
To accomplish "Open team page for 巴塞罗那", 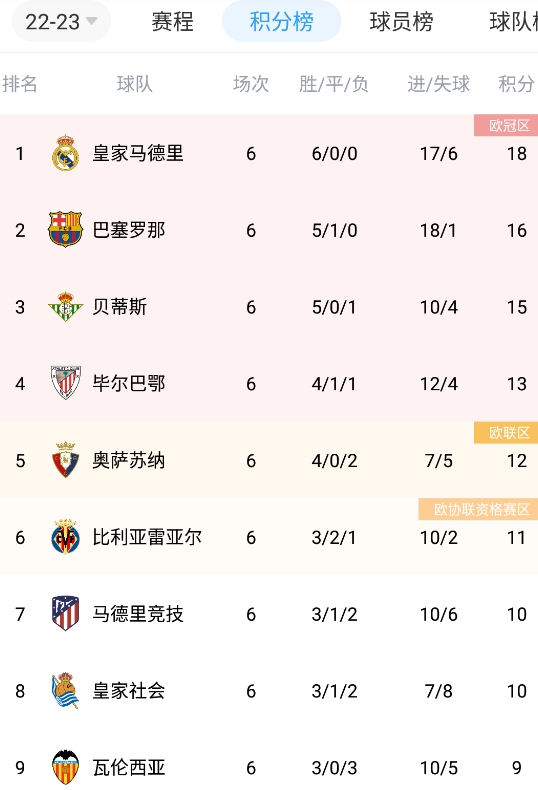I will pyautogui.click(x=128, y=230).
